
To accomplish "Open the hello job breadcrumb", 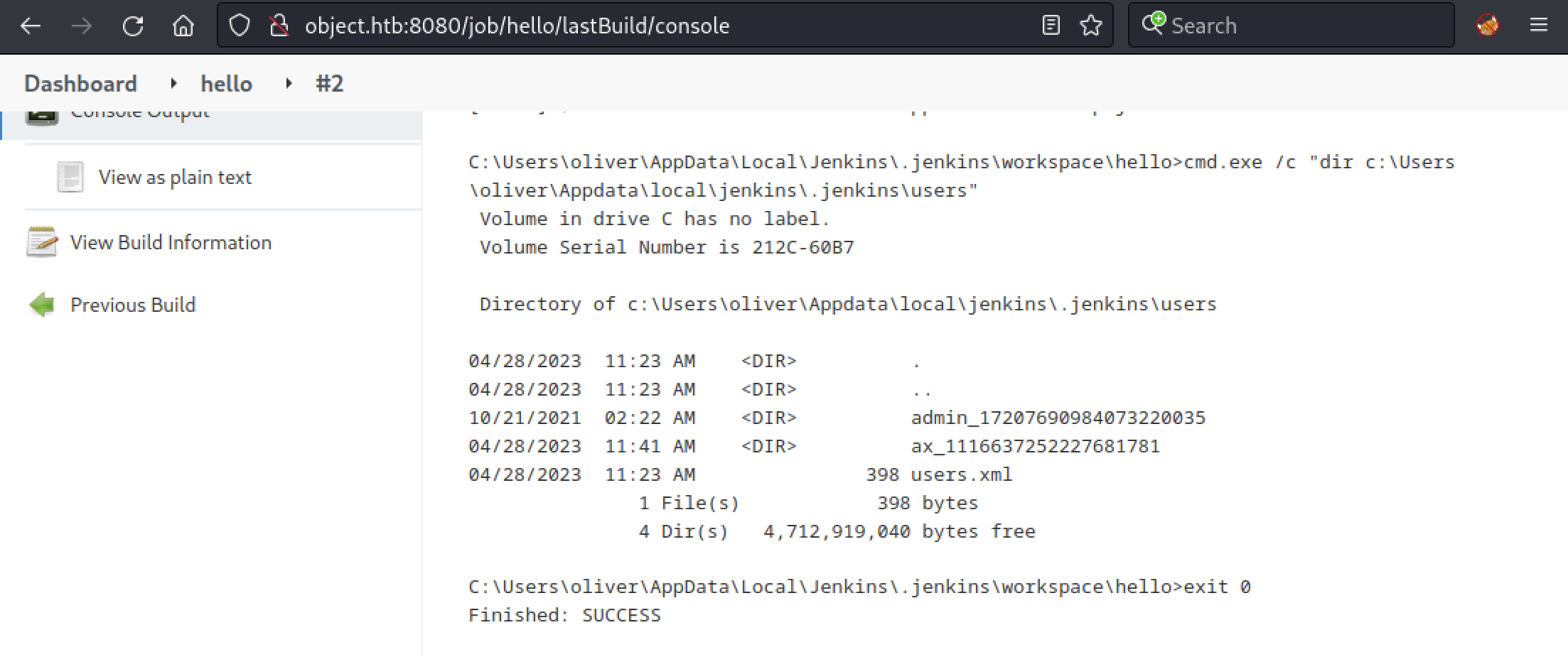I will (226, 84).
